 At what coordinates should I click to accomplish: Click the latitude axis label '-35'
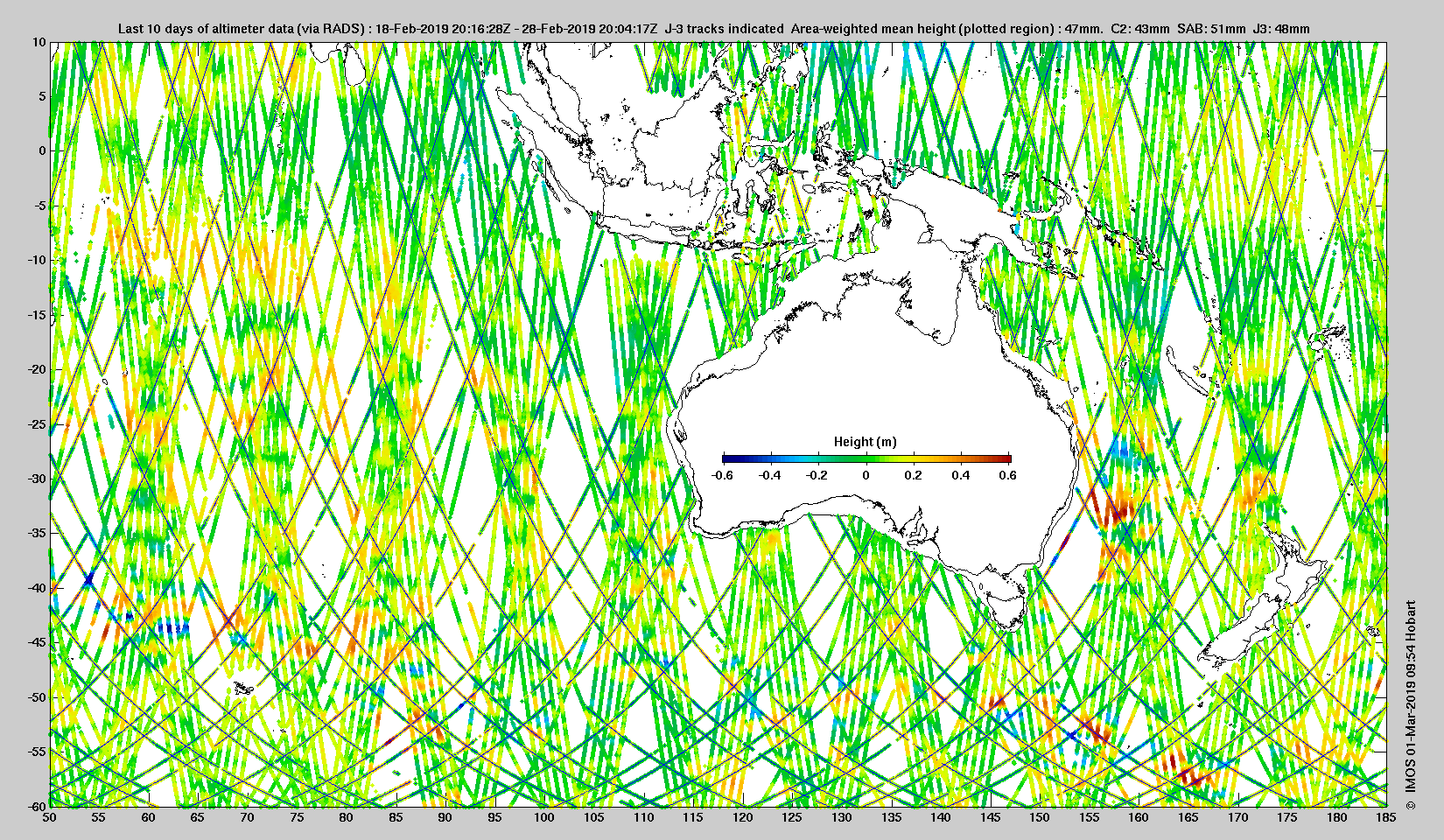[x=37, y=533]
